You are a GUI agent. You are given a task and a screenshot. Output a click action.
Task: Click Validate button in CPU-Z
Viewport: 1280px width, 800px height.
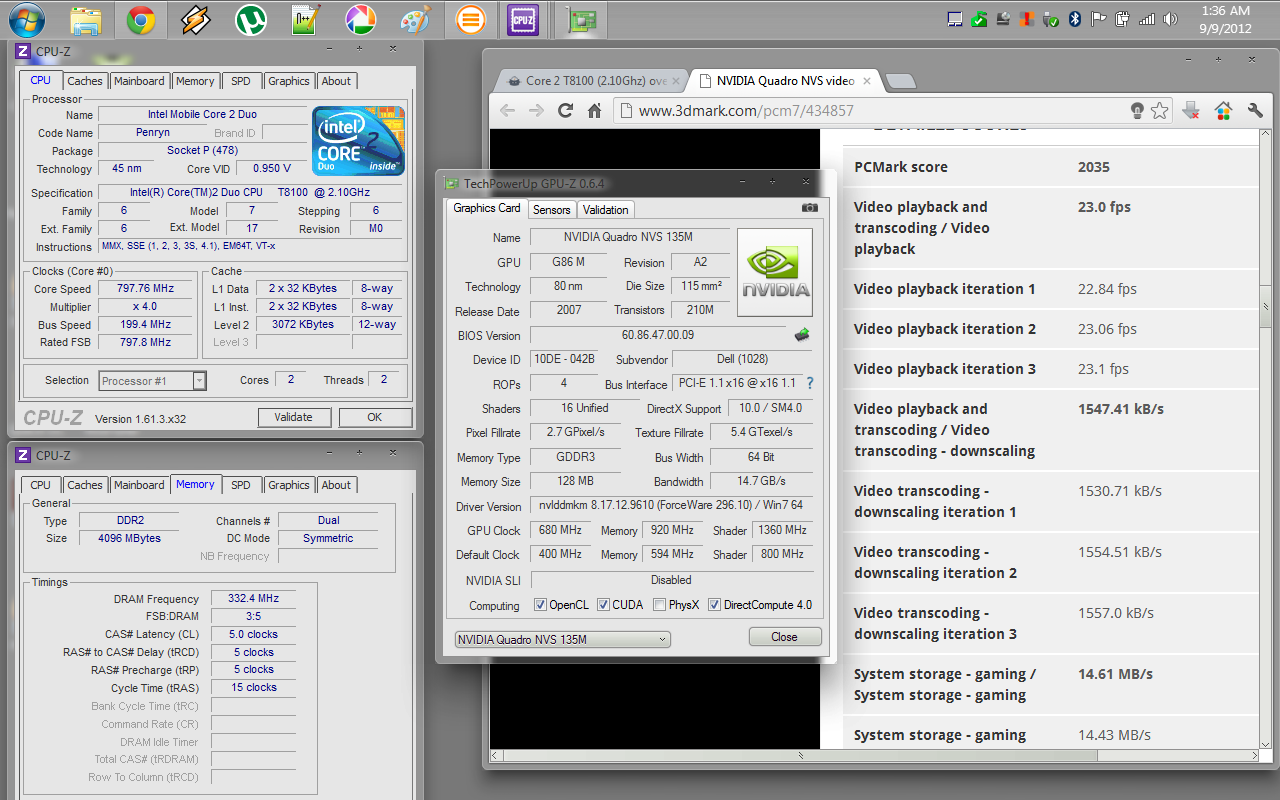point(293,417)
